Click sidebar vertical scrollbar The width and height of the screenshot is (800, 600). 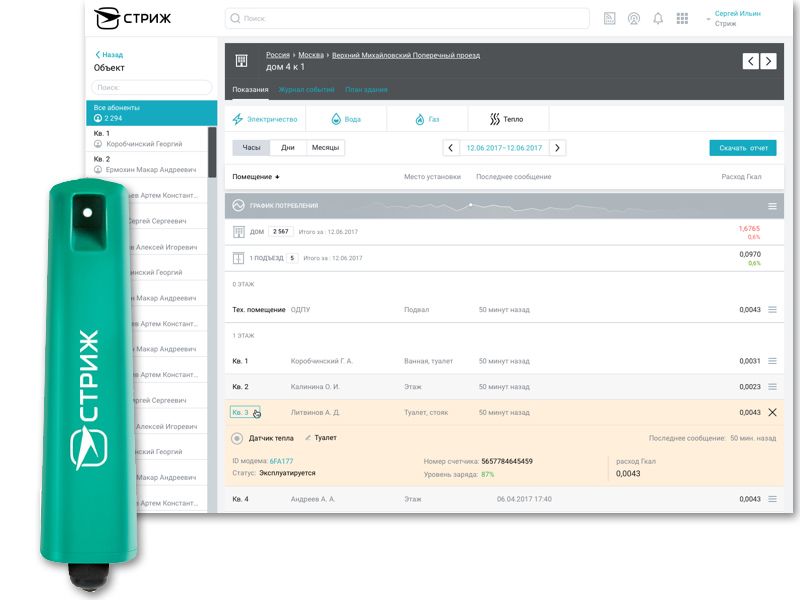212,152
